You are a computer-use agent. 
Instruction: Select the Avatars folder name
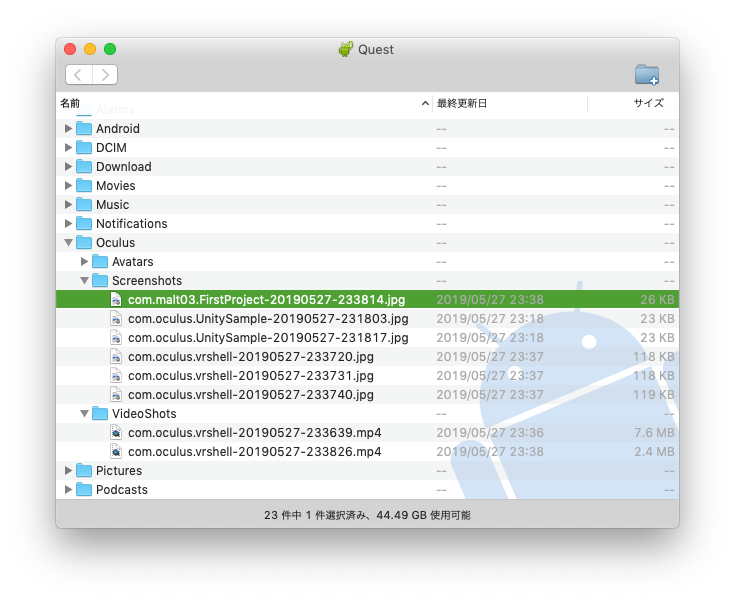click(x=132, y=261)
